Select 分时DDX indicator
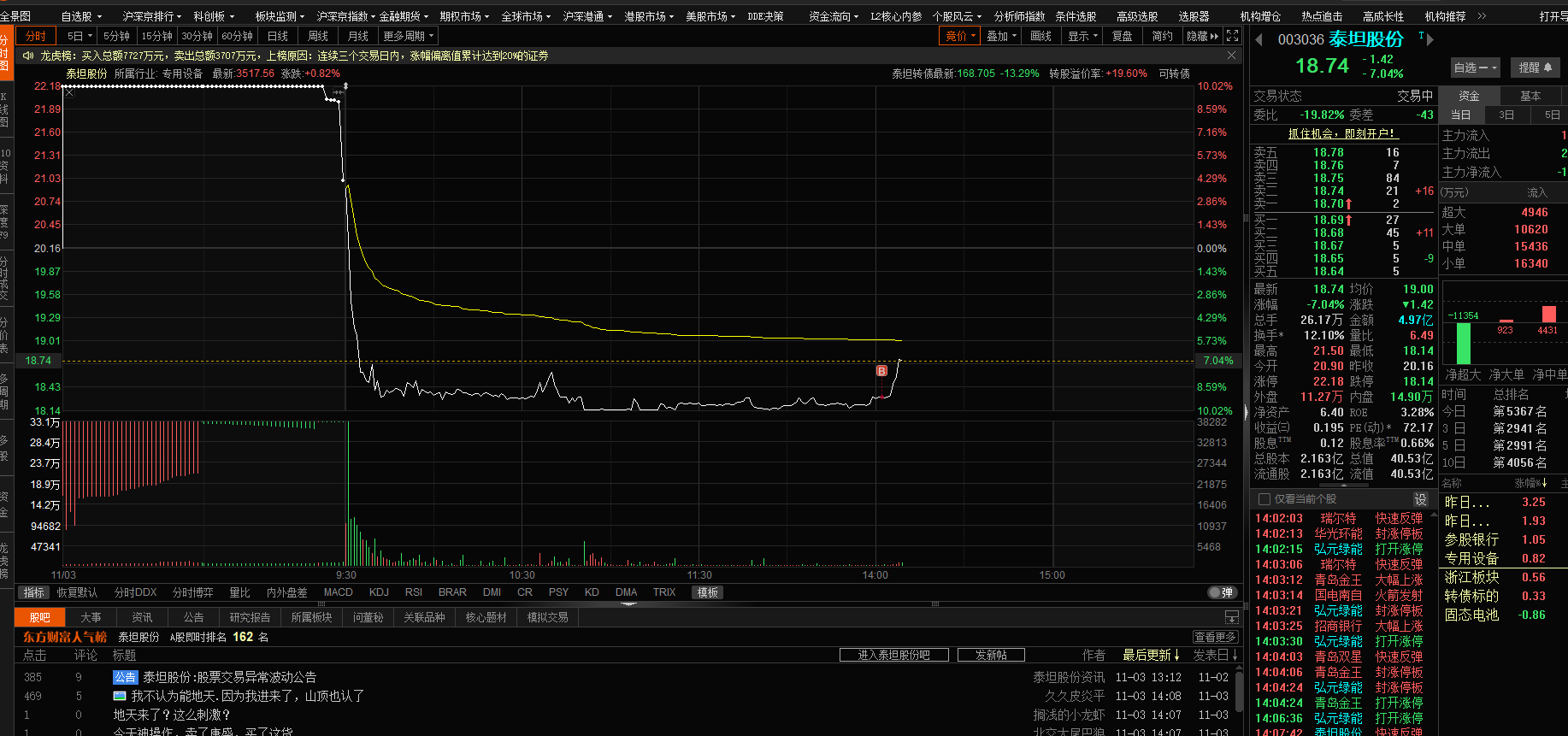Viewport: 1568px width, 736px height. click(135, 592)
